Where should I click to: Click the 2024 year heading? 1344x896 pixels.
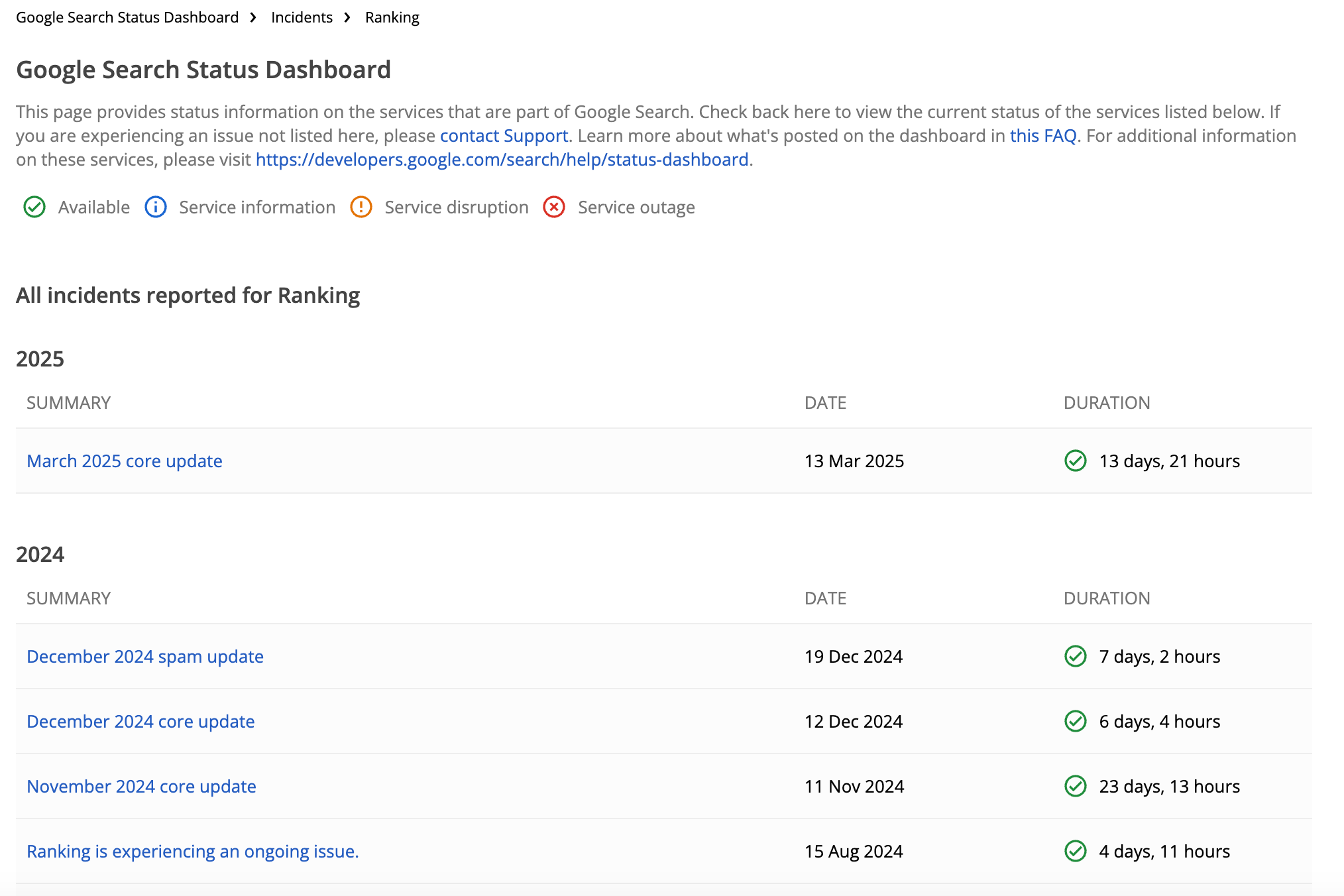click(40, 554)
